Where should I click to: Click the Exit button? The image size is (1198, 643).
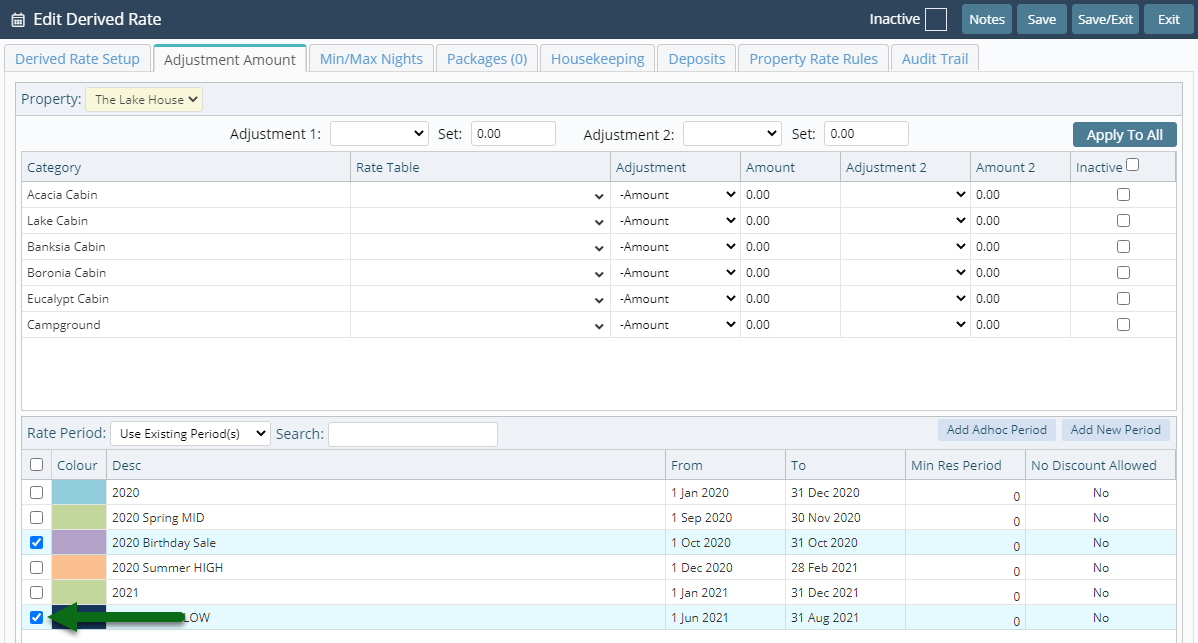point(1168,19)
